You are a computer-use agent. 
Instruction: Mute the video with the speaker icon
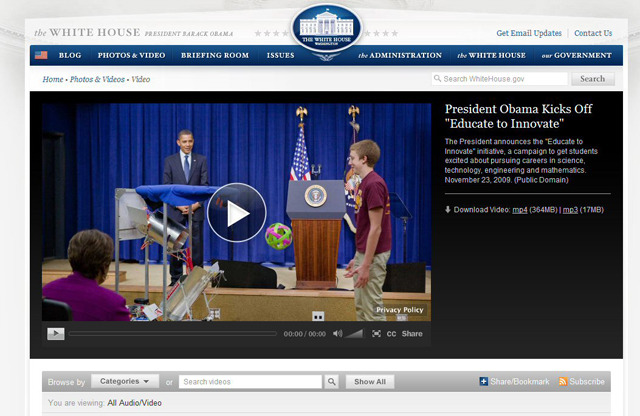337,334
